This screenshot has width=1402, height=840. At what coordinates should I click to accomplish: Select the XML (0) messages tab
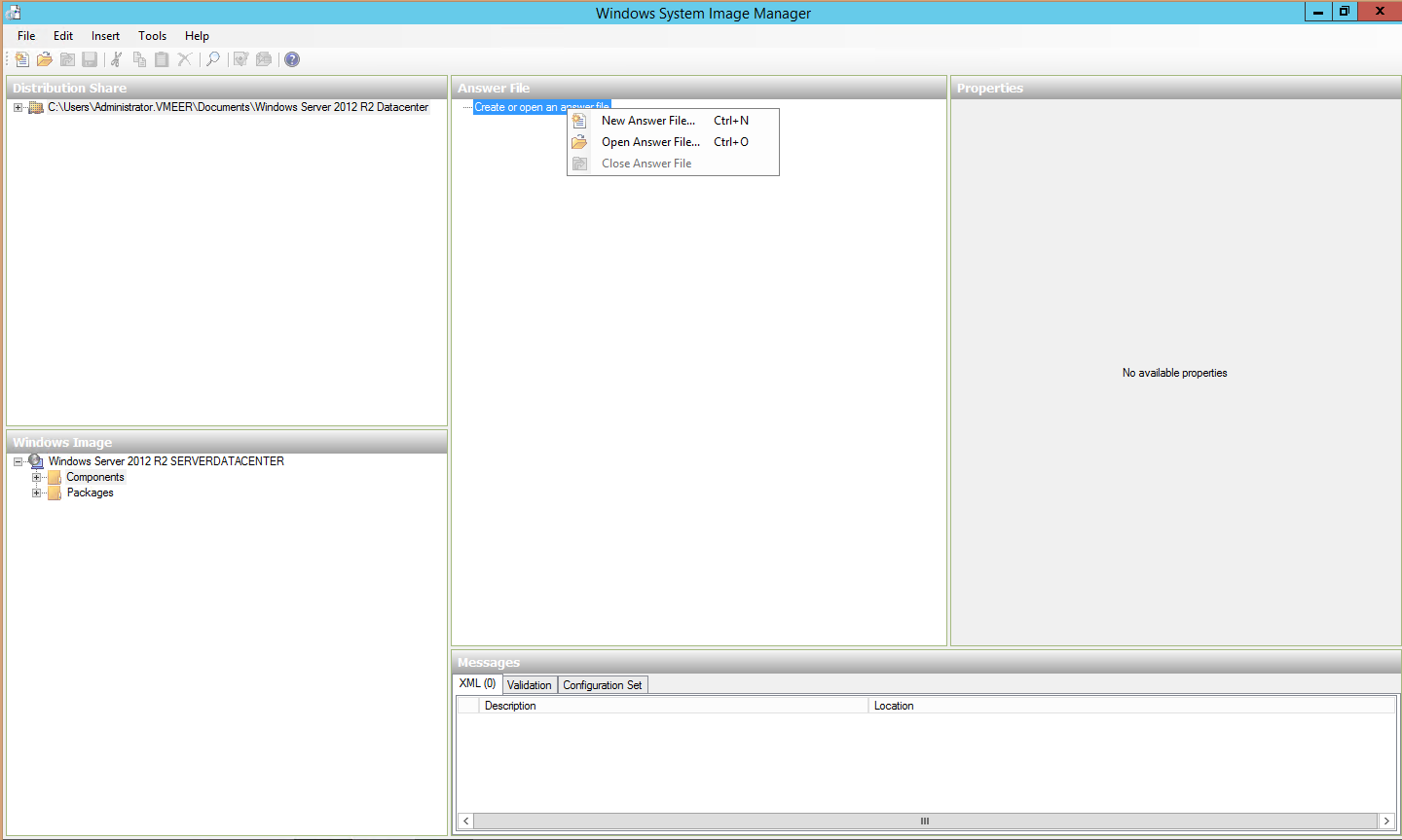[x=477, y=684]
